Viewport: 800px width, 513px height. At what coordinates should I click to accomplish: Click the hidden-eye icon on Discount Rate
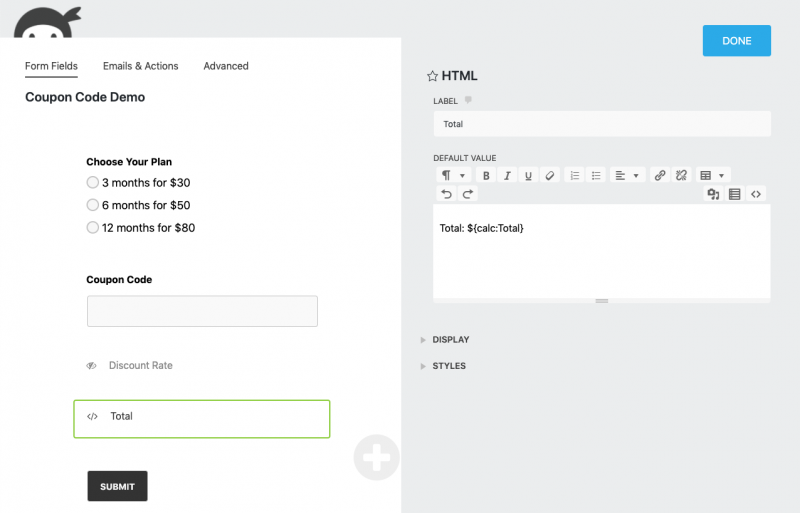point(91,365)
